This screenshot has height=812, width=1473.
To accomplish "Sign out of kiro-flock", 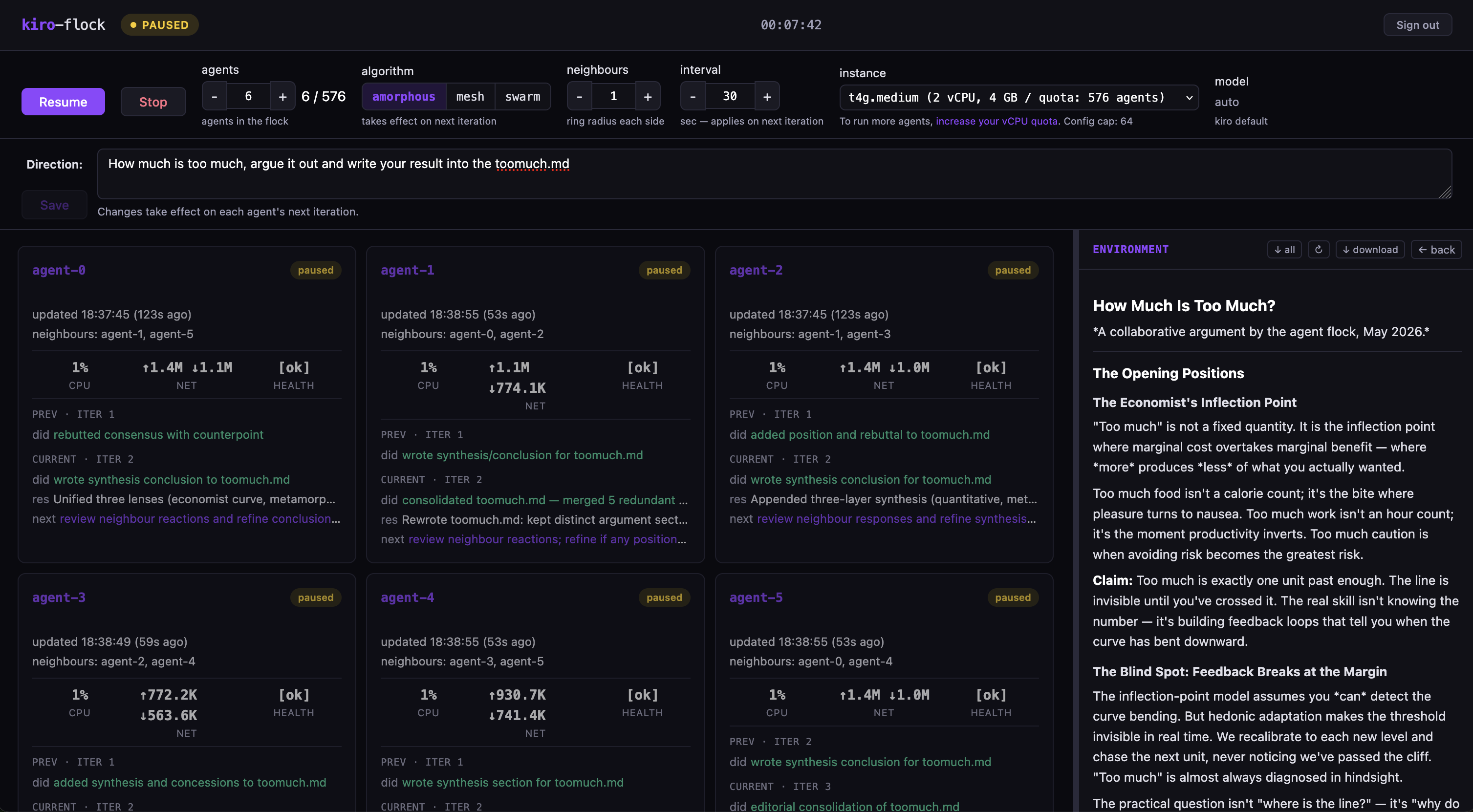I will pos(1417,24).
